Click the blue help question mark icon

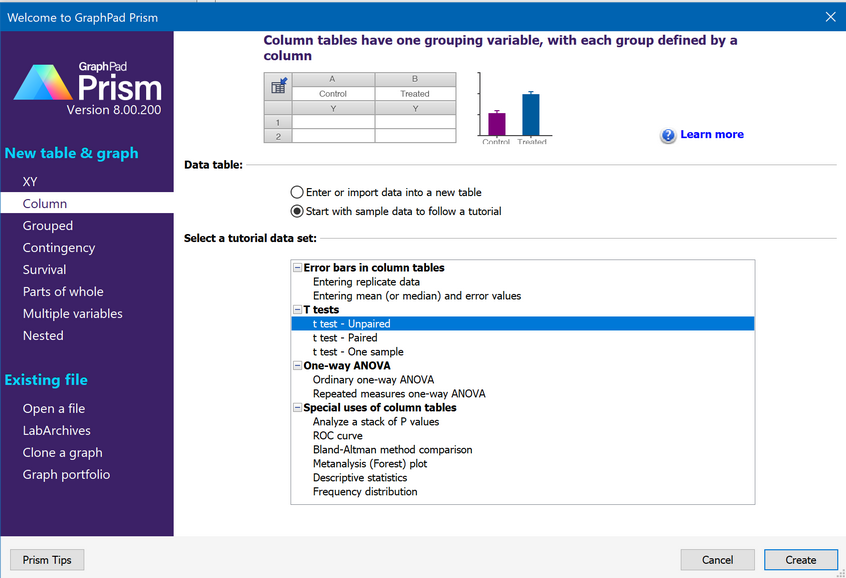[668, 135]
